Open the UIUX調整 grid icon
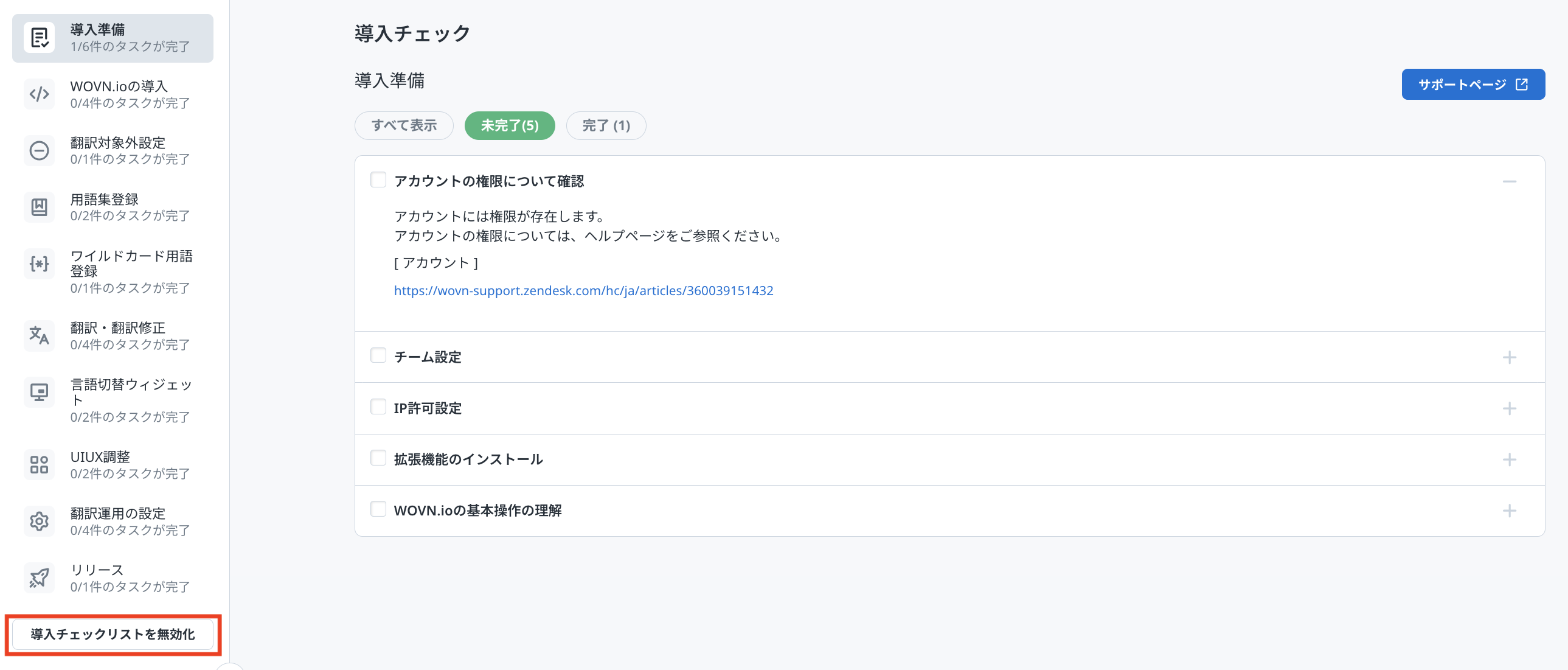This screenshot has height=670, width=1568. tap(40, 465)
